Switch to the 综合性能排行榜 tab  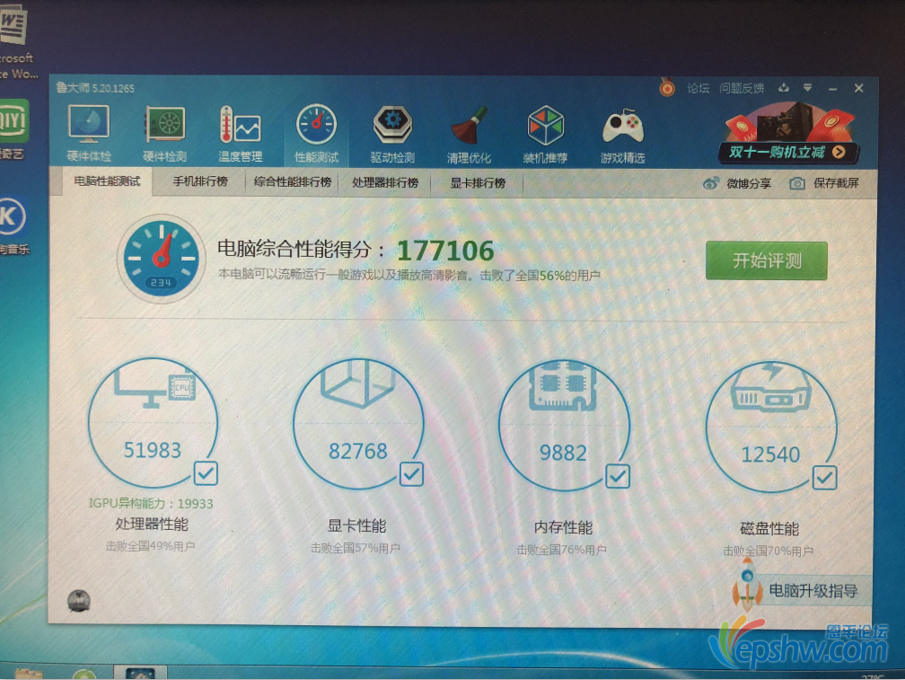(x=292, y=182)
